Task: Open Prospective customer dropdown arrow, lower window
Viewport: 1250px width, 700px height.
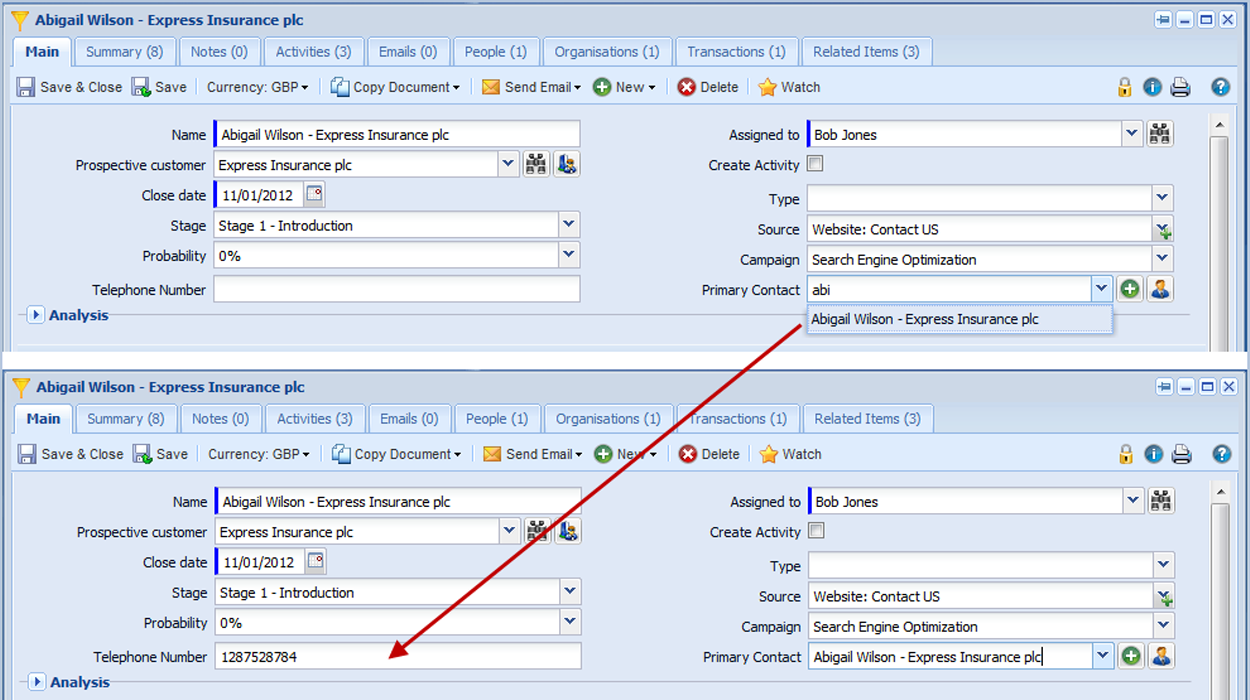Action: [510, 532]
